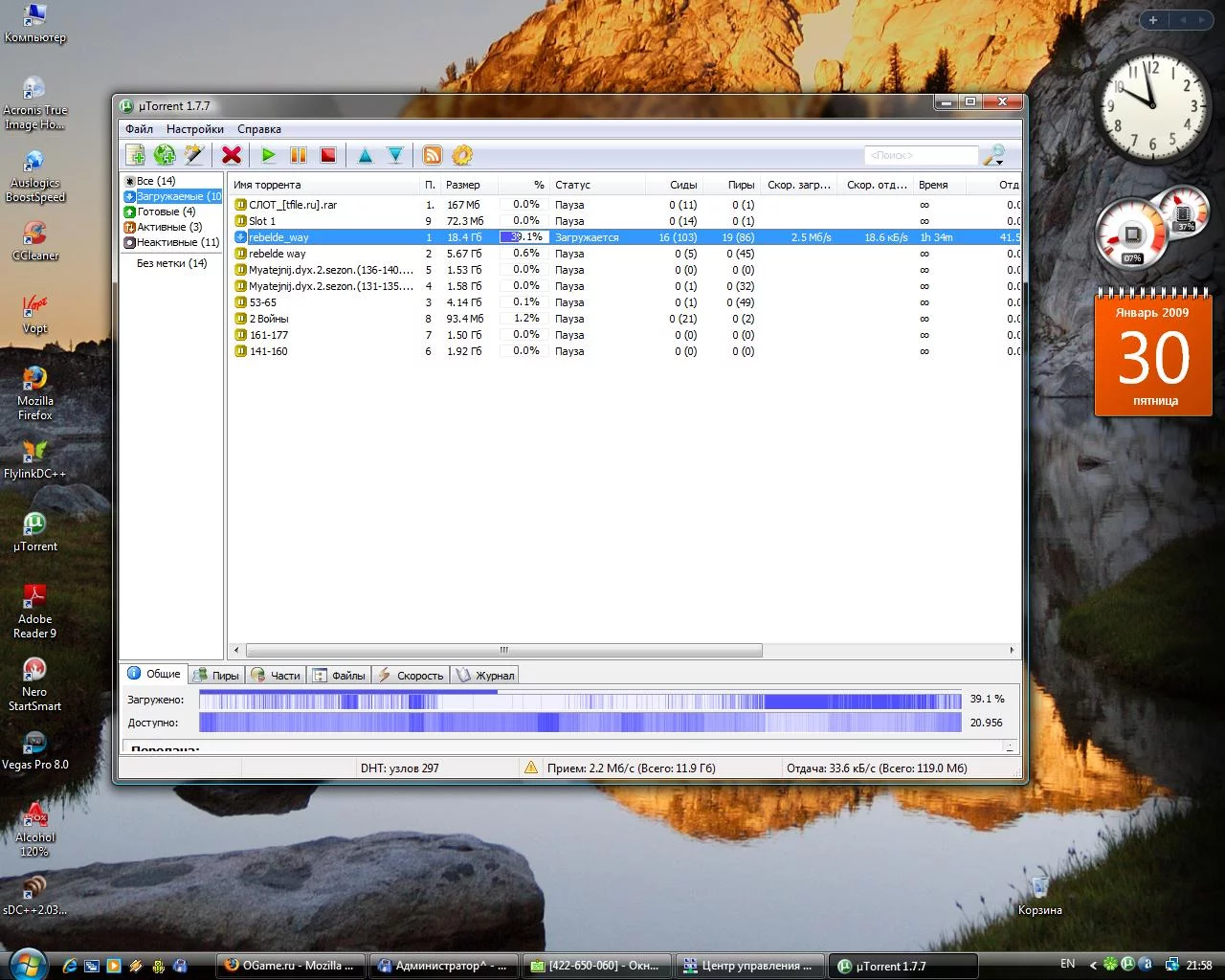The width and height of the screenshot is (1225, 980).
Task: Select the Готовые (4) category in sidebar
Action: (166, 212)
